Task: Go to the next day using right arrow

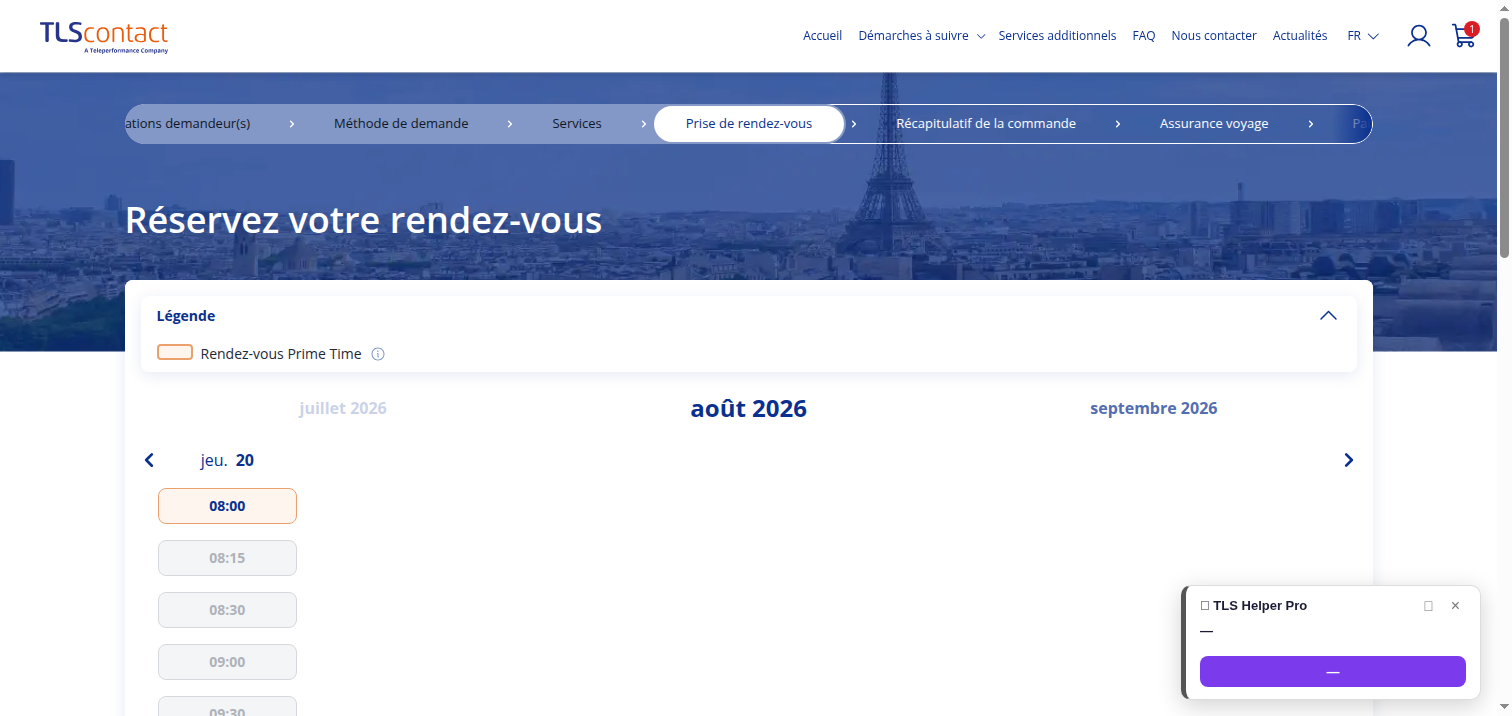Action: (1348, 460)
